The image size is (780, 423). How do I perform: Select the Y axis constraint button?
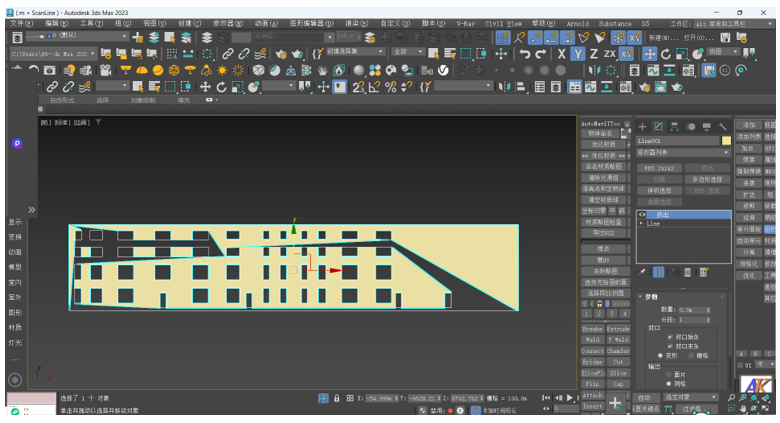tap(577, 54)
